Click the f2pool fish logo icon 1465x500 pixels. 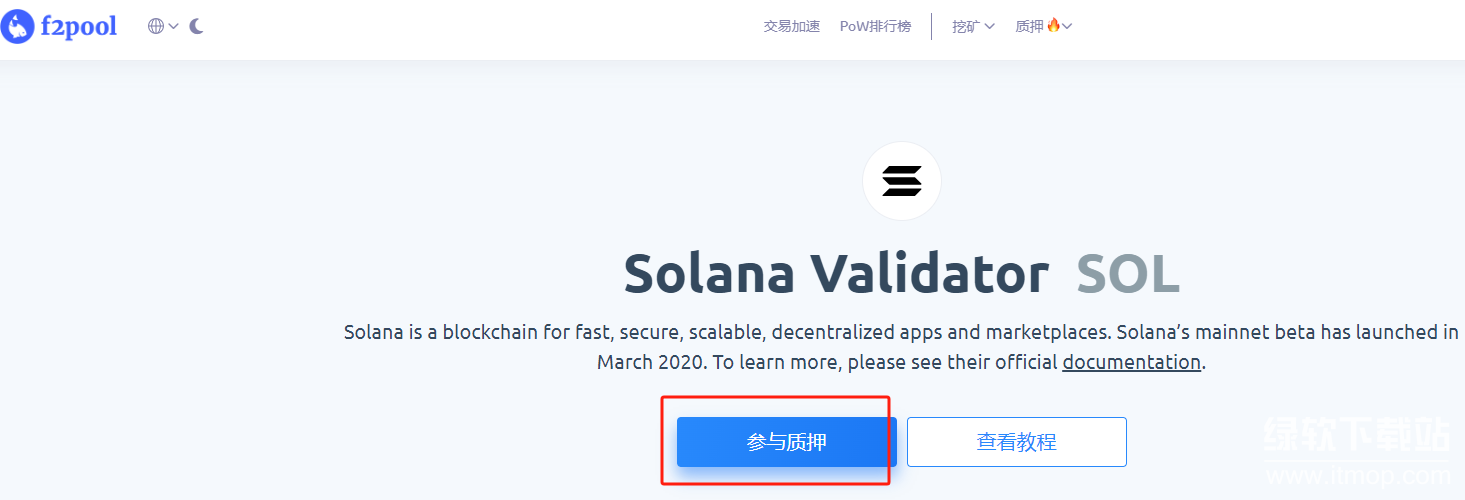coord(17,26)
